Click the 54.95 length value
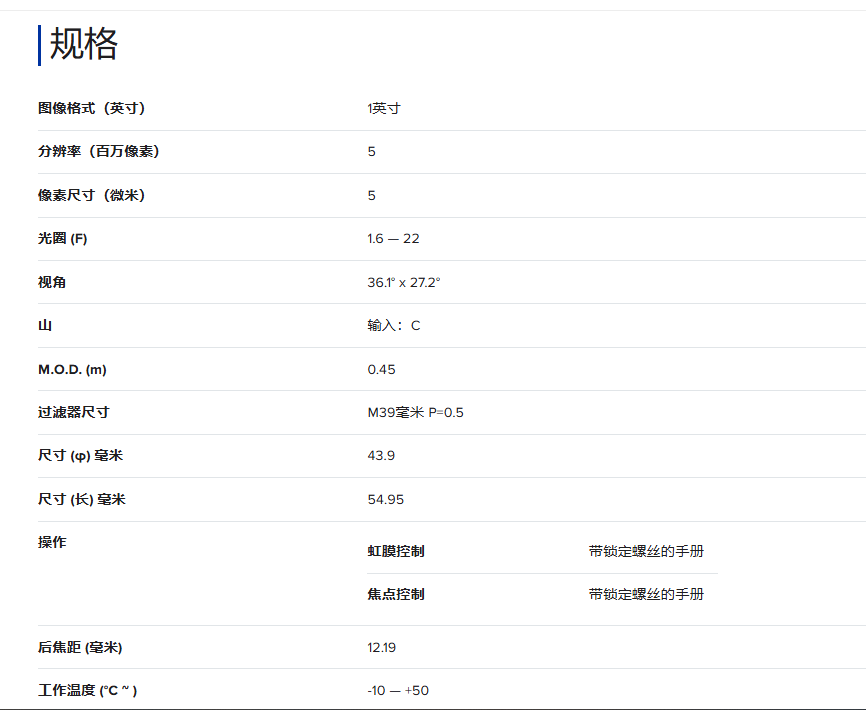 (x=385, y=499)
